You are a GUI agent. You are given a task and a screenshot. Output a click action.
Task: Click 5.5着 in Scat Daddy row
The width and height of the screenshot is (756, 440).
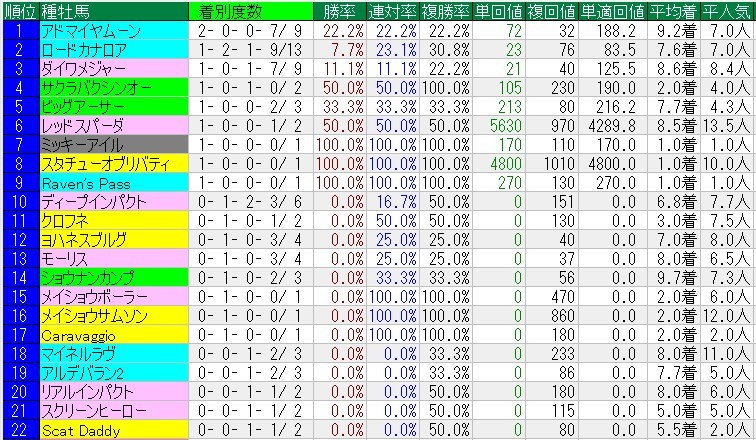(x=676, y=430)
